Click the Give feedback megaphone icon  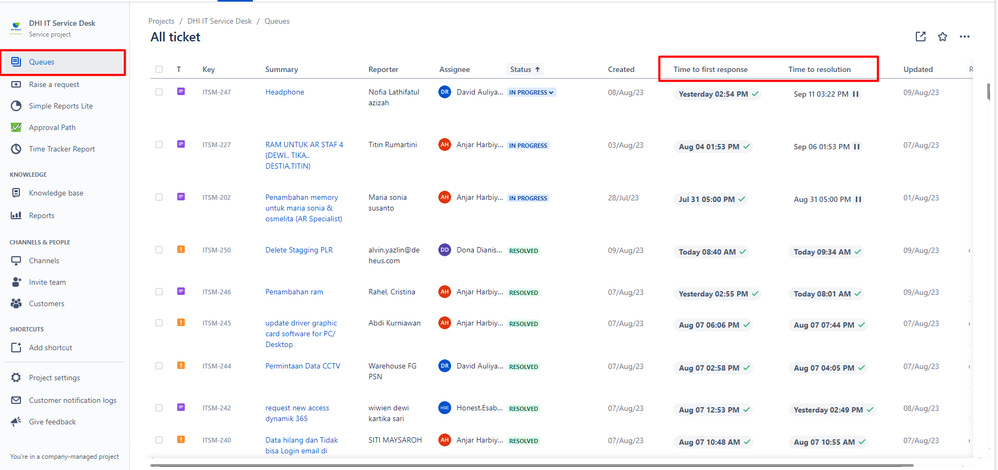[x=17, y=422]
